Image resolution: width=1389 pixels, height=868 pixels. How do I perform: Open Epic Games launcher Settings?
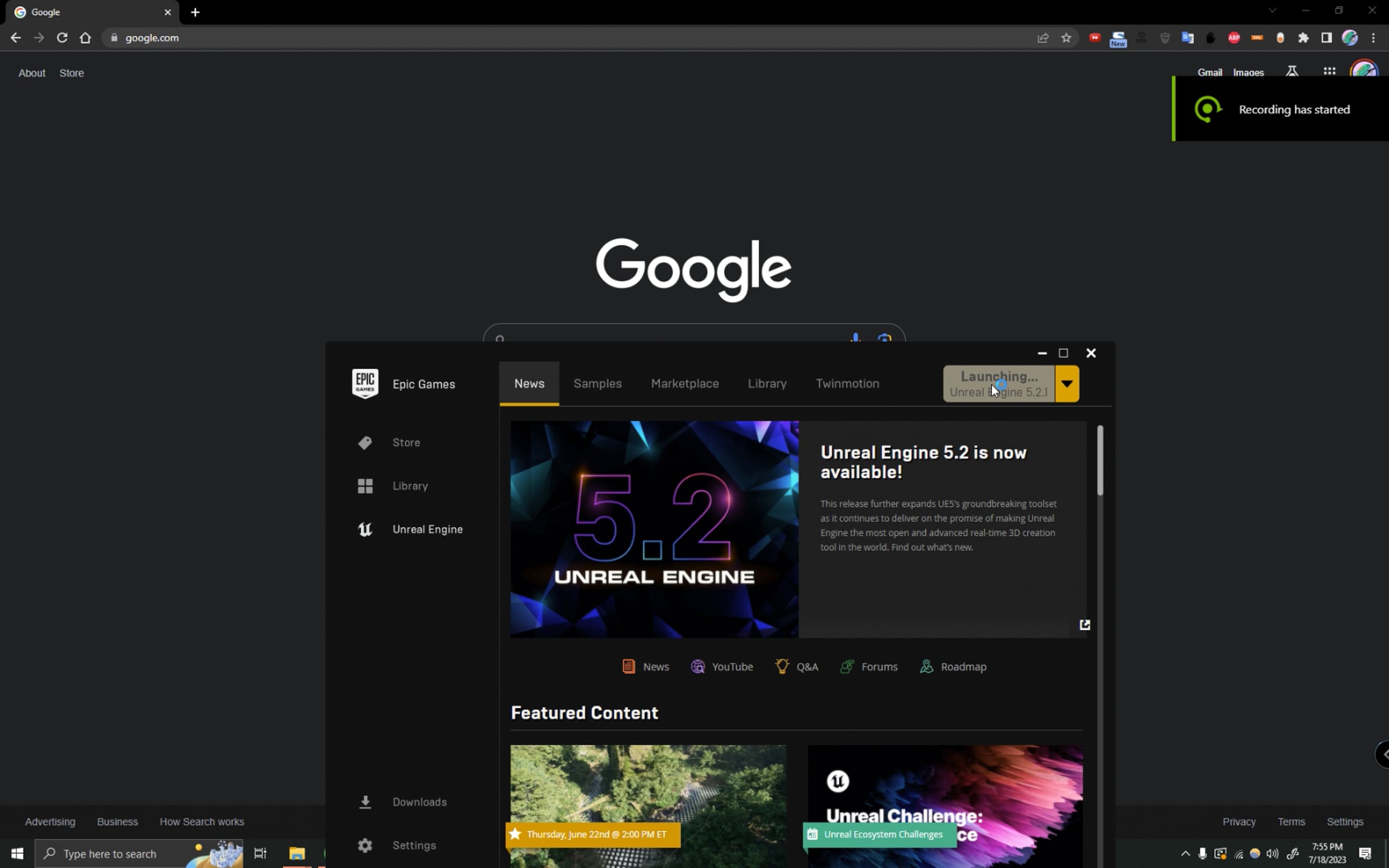(x=413, y=845)
